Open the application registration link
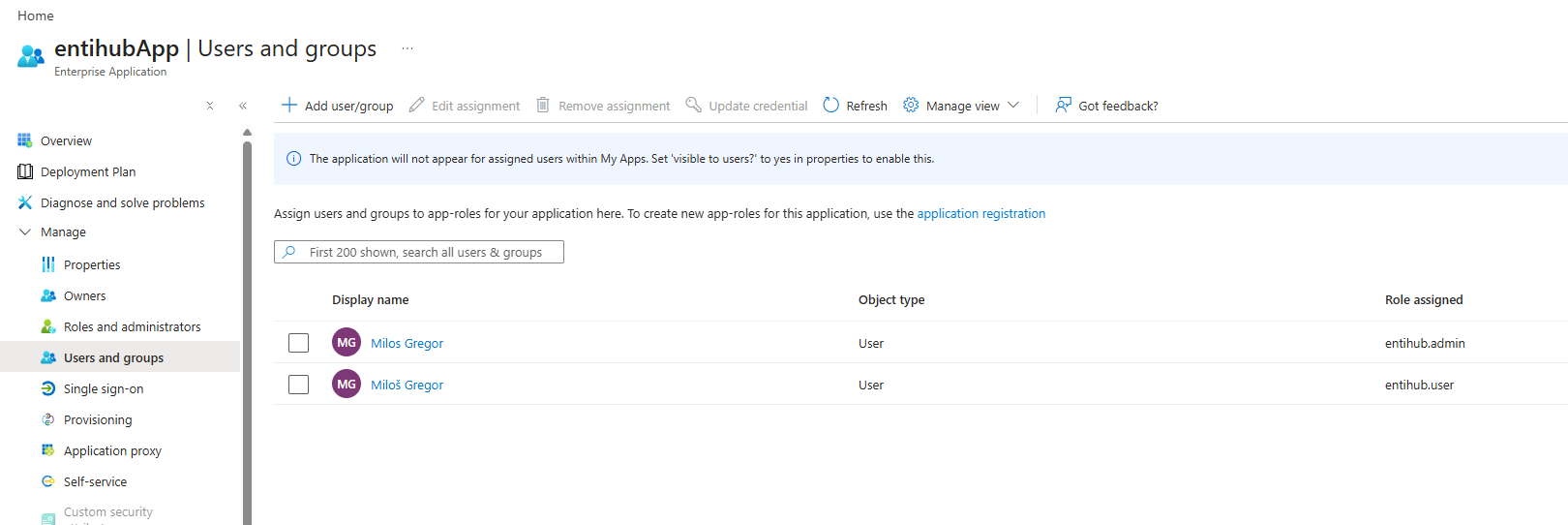The image size is (1568, 525). point(981,213)
